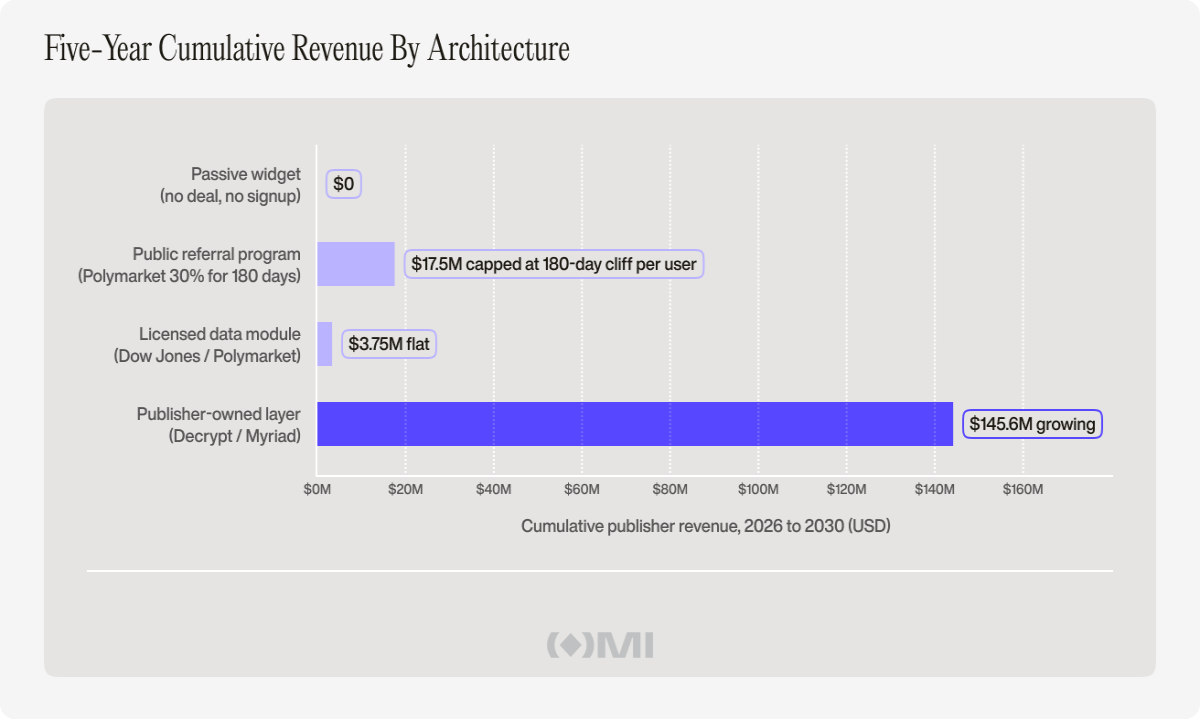Select the 'Public referral program' category label
The image size is (1200, 719).
(x=189, y=265)
